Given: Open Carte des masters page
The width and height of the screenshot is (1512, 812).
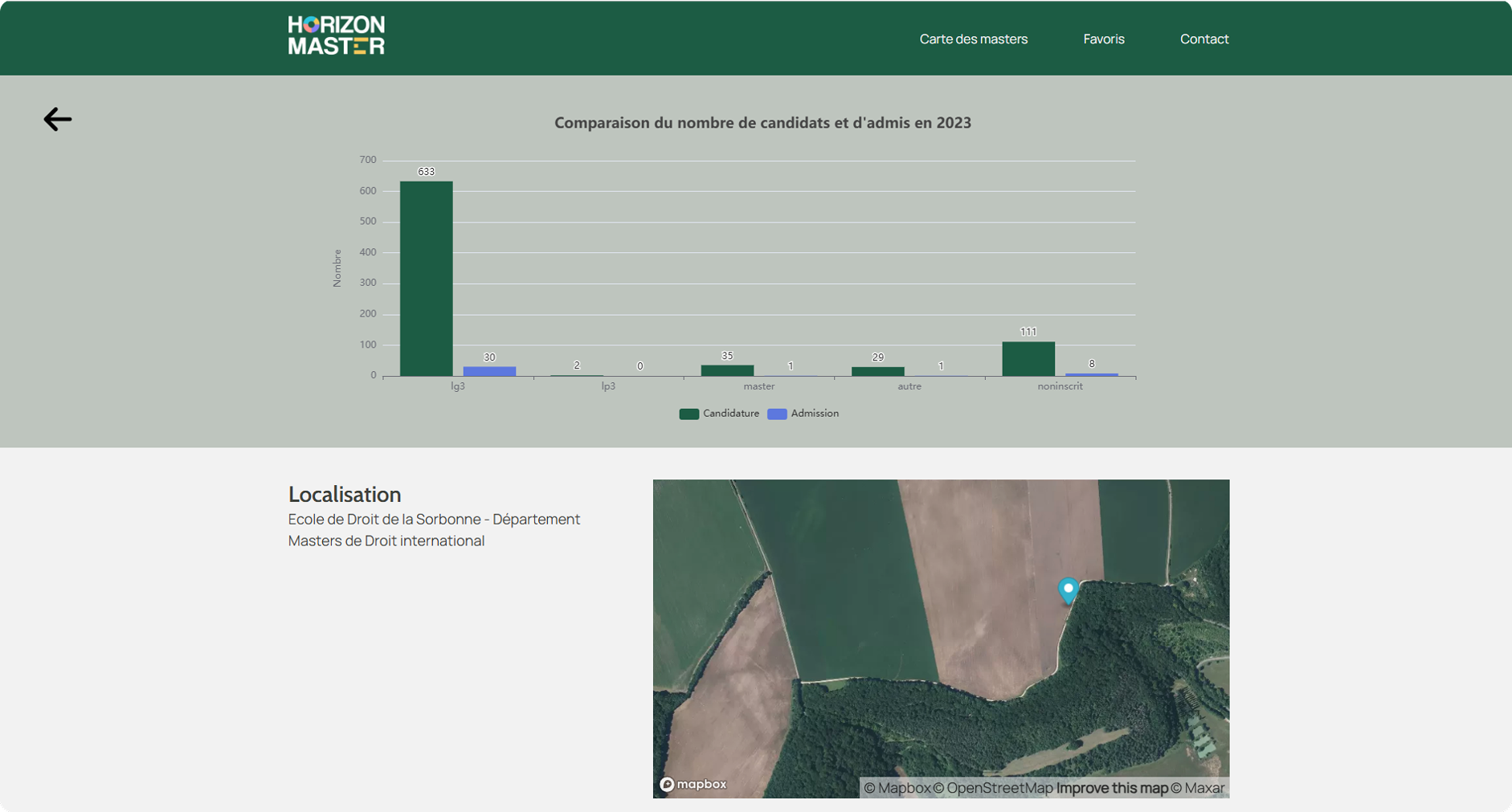Looking at the screenshot, I should (x=973, y=39).
